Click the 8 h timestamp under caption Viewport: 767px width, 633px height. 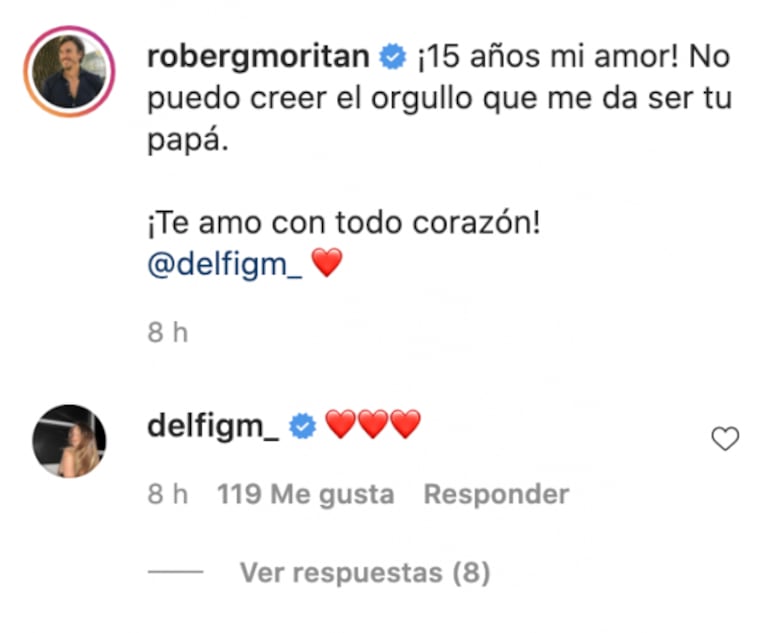pos(168,333)
